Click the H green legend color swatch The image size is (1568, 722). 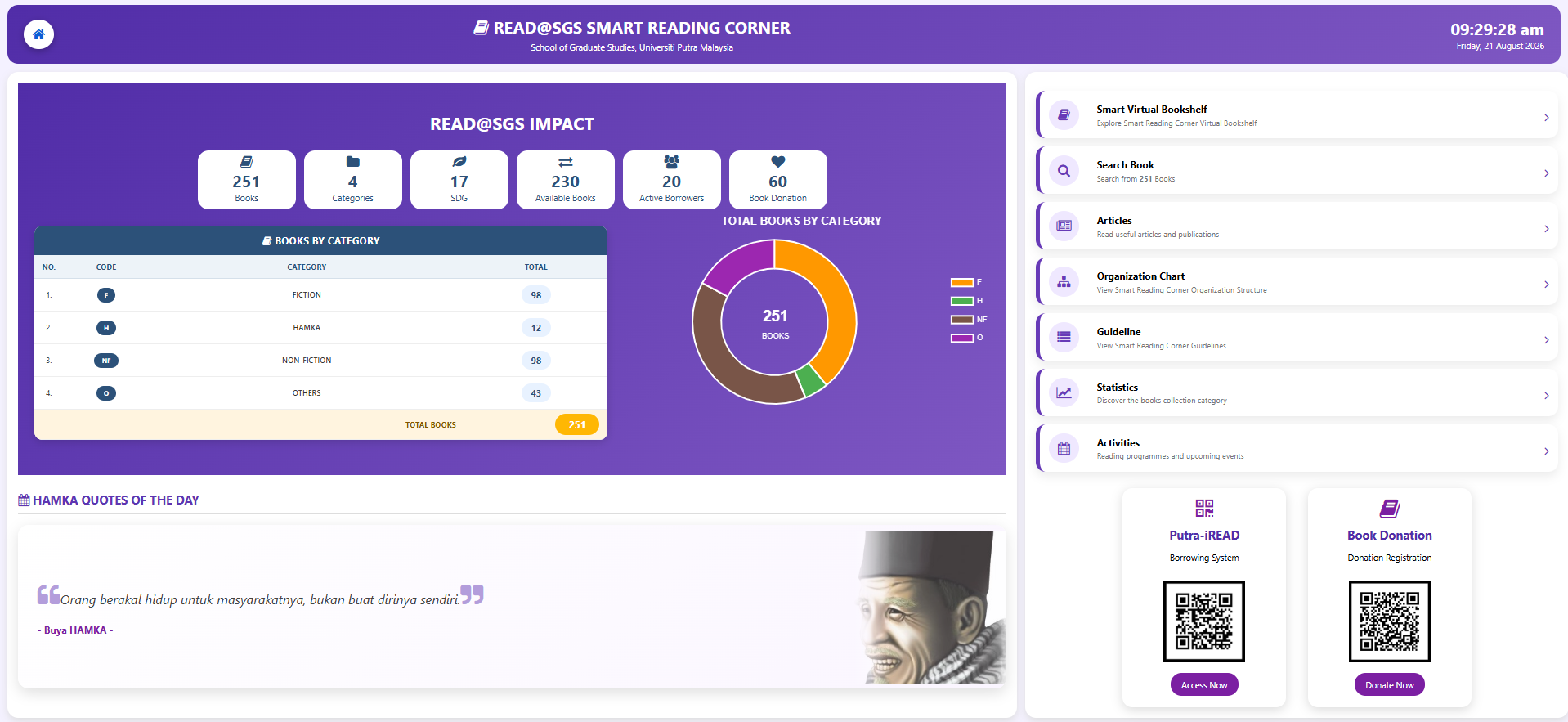962,301
